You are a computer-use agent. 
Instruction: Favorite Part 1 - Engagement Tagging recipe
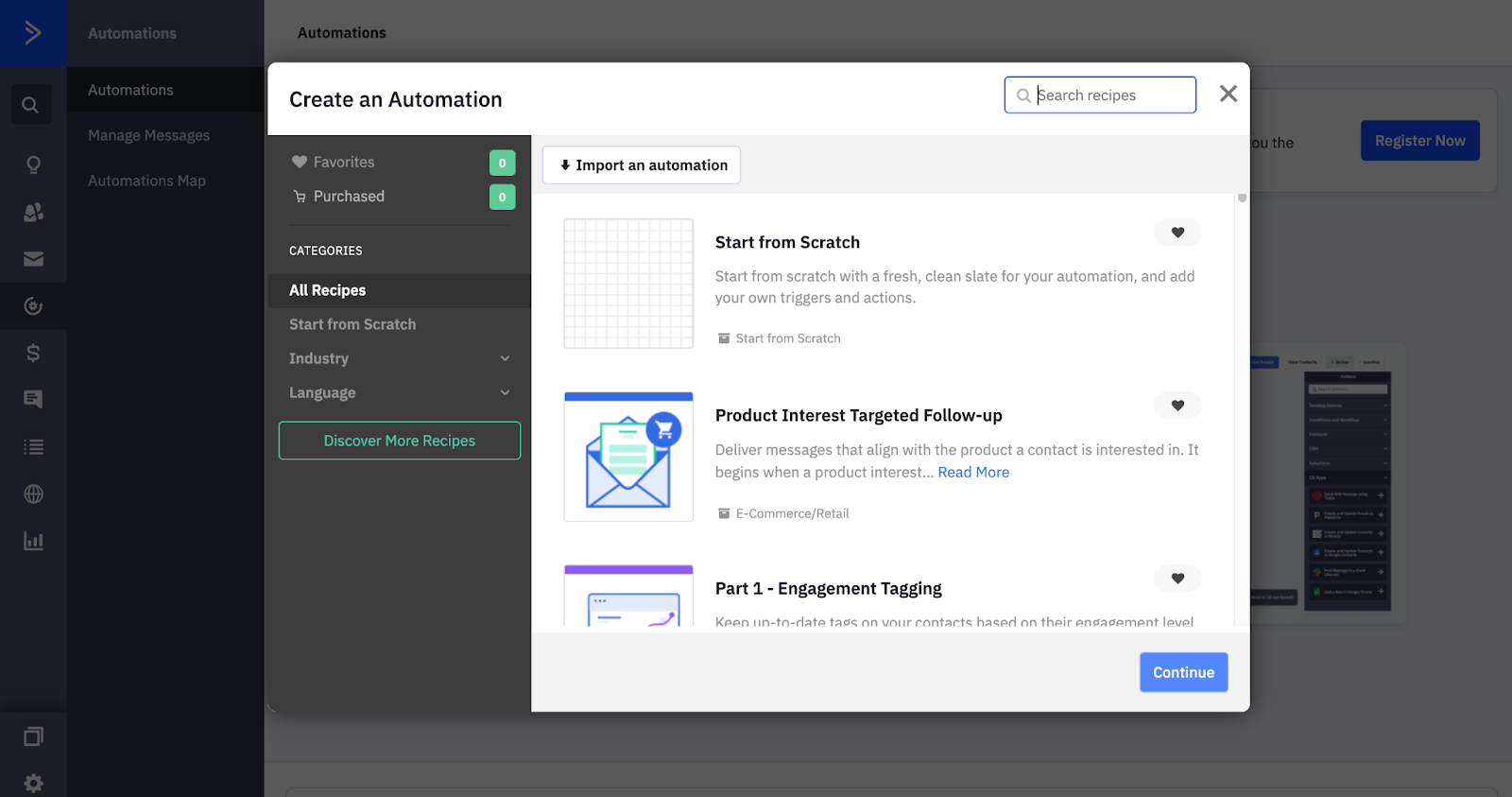point(1177,579)
